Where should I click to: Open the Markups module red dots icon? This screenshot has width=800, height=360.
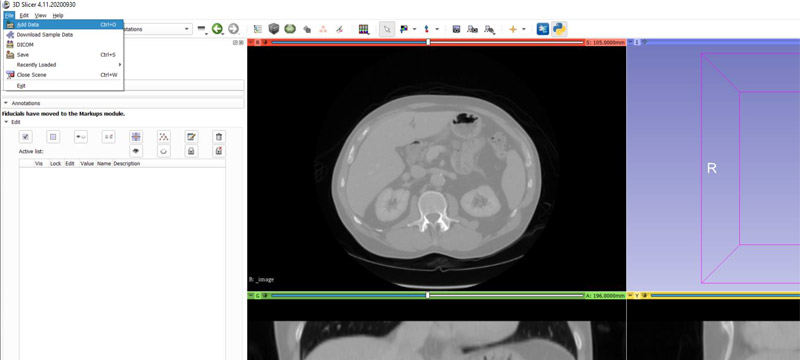coord(323,29)
